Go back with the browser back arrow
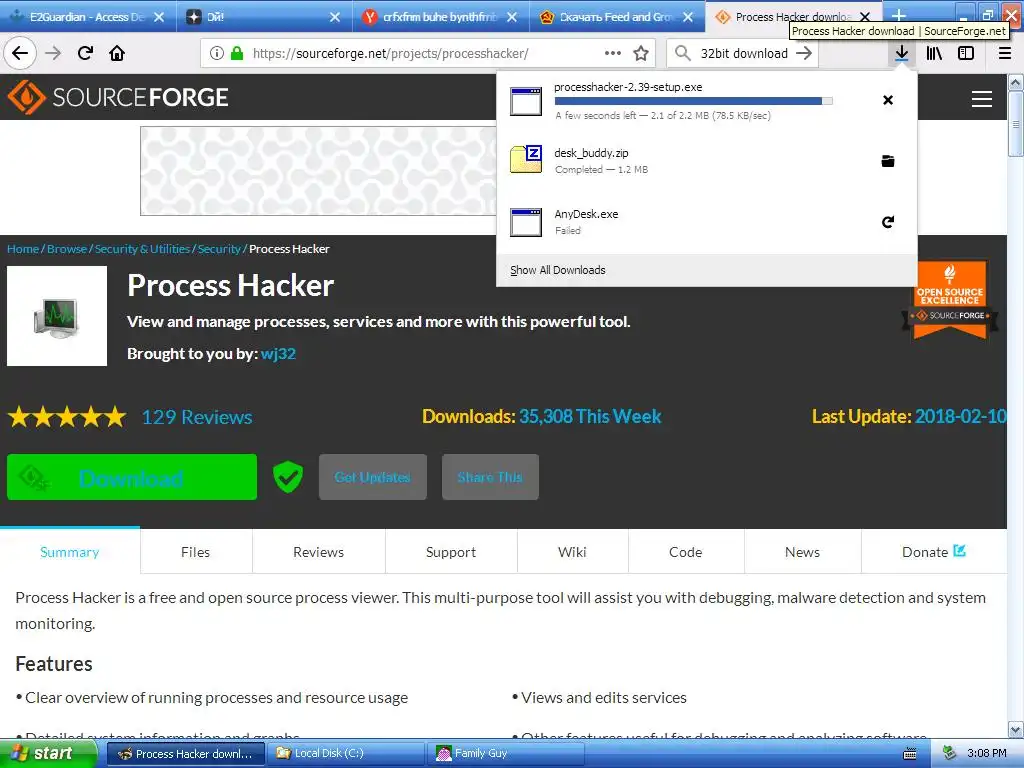 (x=20, y=53)
